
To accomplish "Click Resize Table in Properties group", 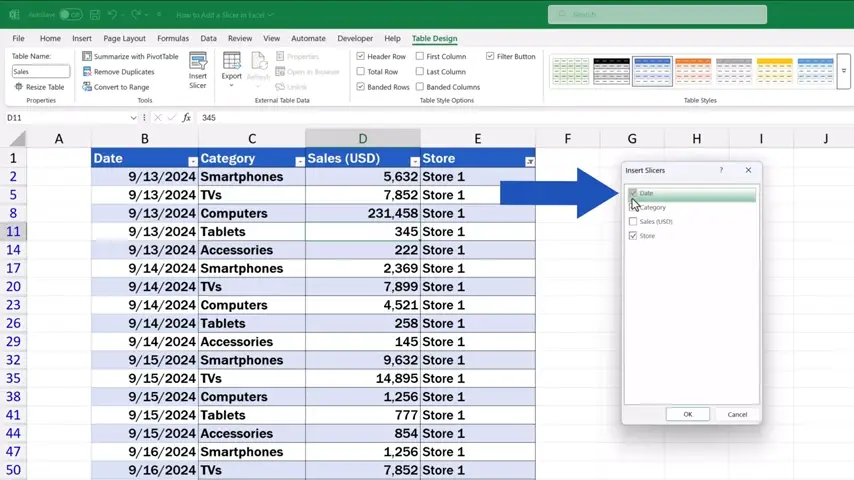I will pos(39,87).
